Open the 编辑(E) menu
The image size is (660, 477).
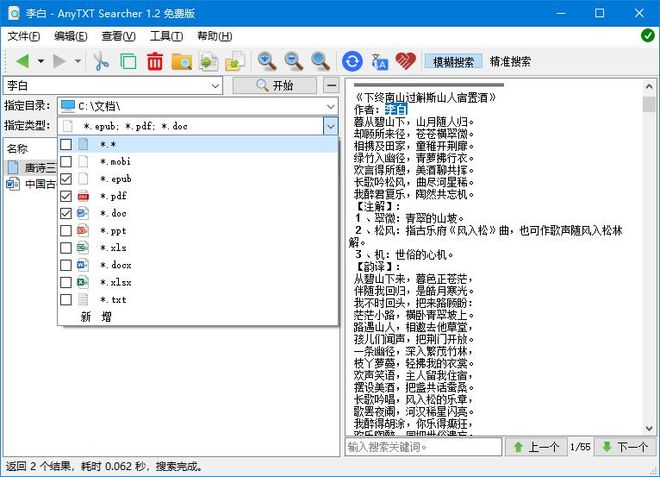tap(71, 36)
